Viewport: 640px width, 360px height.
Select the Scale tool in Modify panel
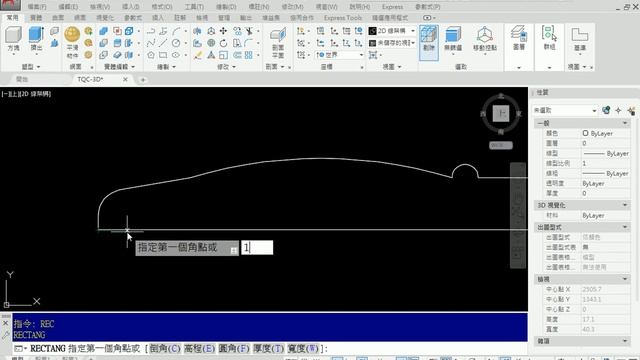223,55
